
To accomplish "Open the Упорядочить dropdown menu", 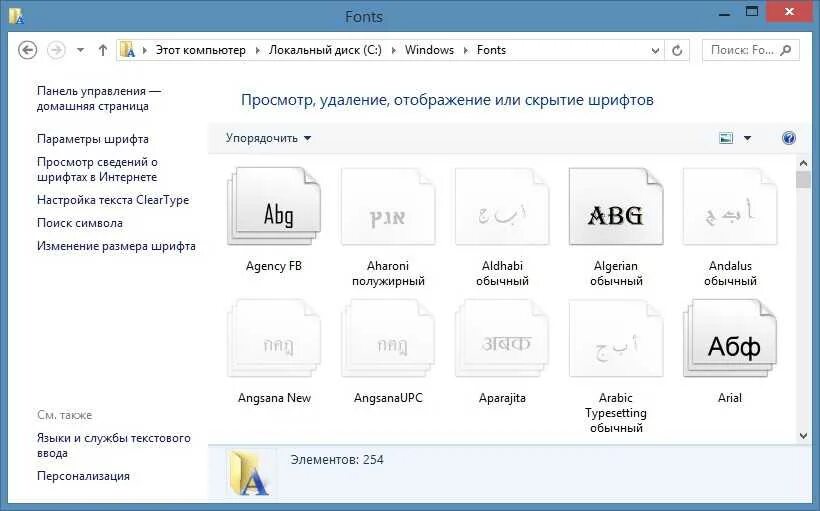I will click(268, 138).
